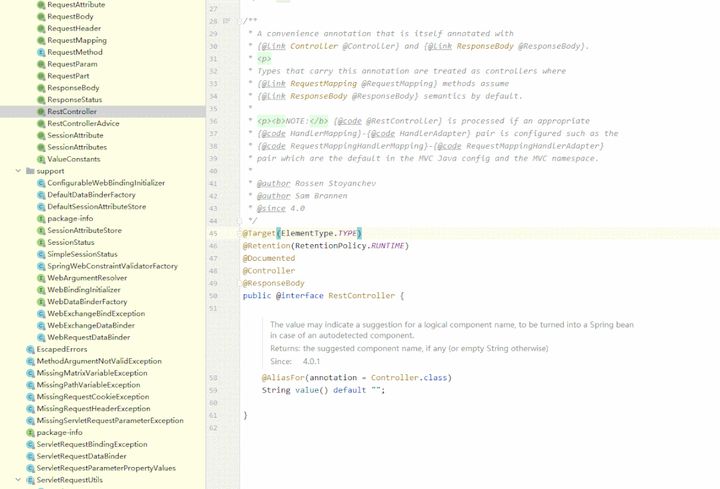The image size is (720, 489).
Task: Click the RestController annotation icon in tree
Action: point(41,112)
